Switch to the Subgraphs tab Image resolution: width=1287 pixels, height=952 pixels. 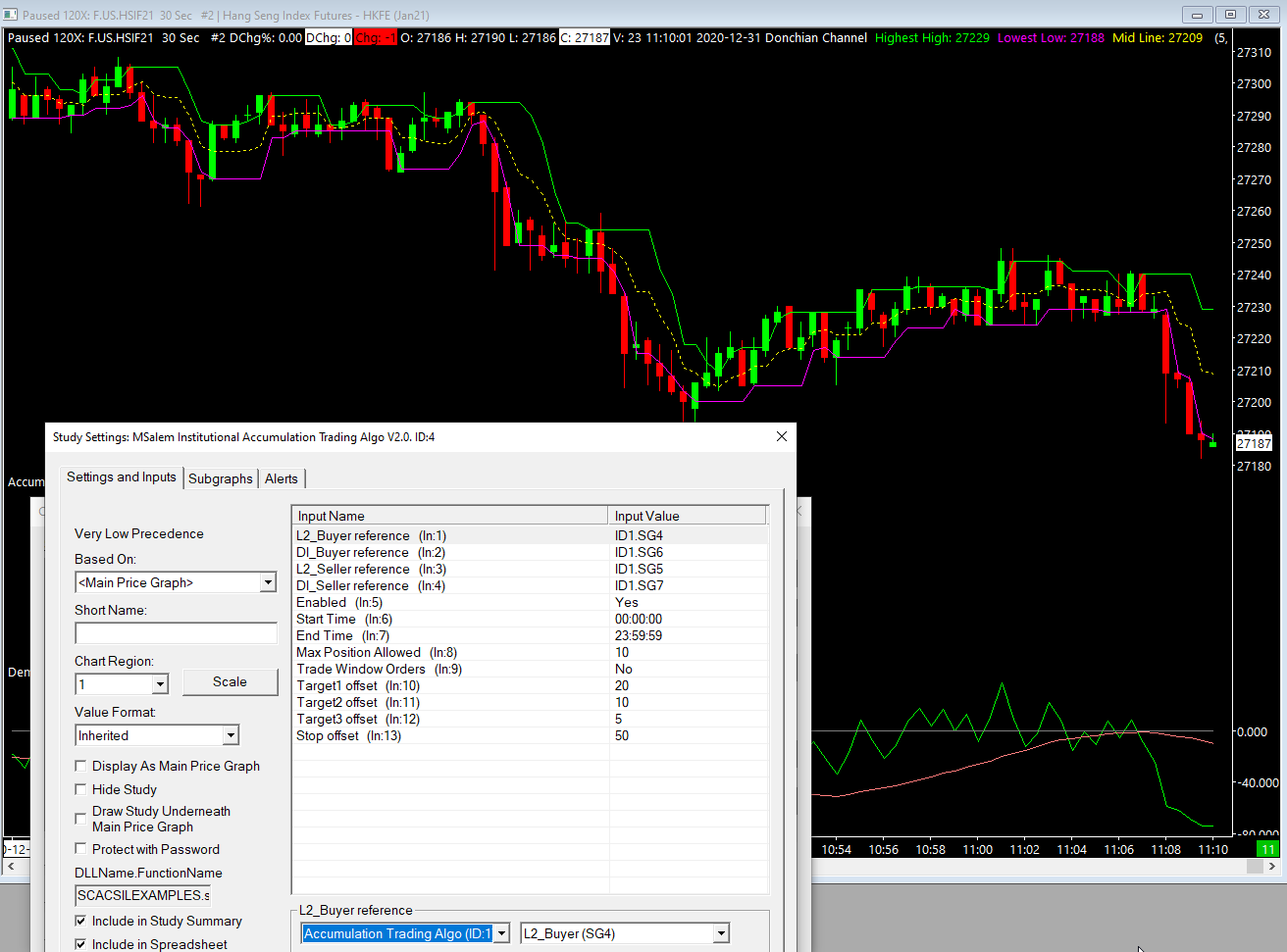(x=221, y=478)
